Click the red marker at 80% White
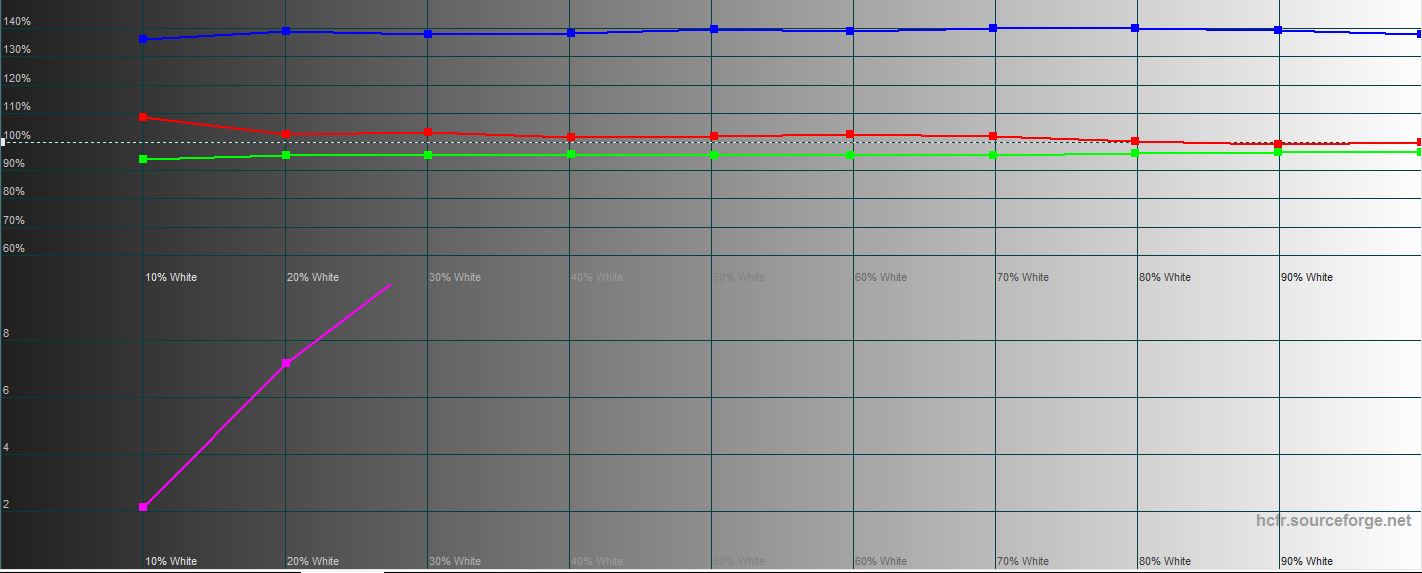Screen dimensions: 1422x573 1135,141
